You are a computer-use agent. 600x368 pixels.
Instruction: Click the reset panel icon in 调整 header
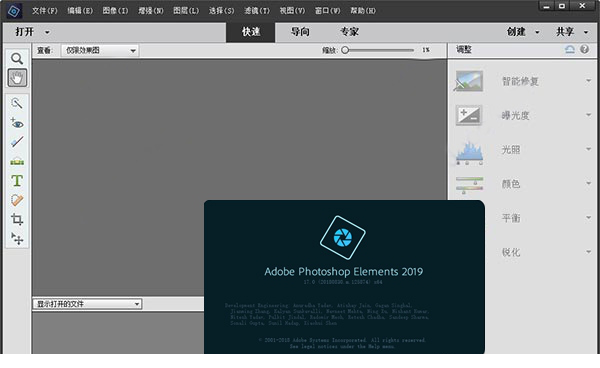570,49
